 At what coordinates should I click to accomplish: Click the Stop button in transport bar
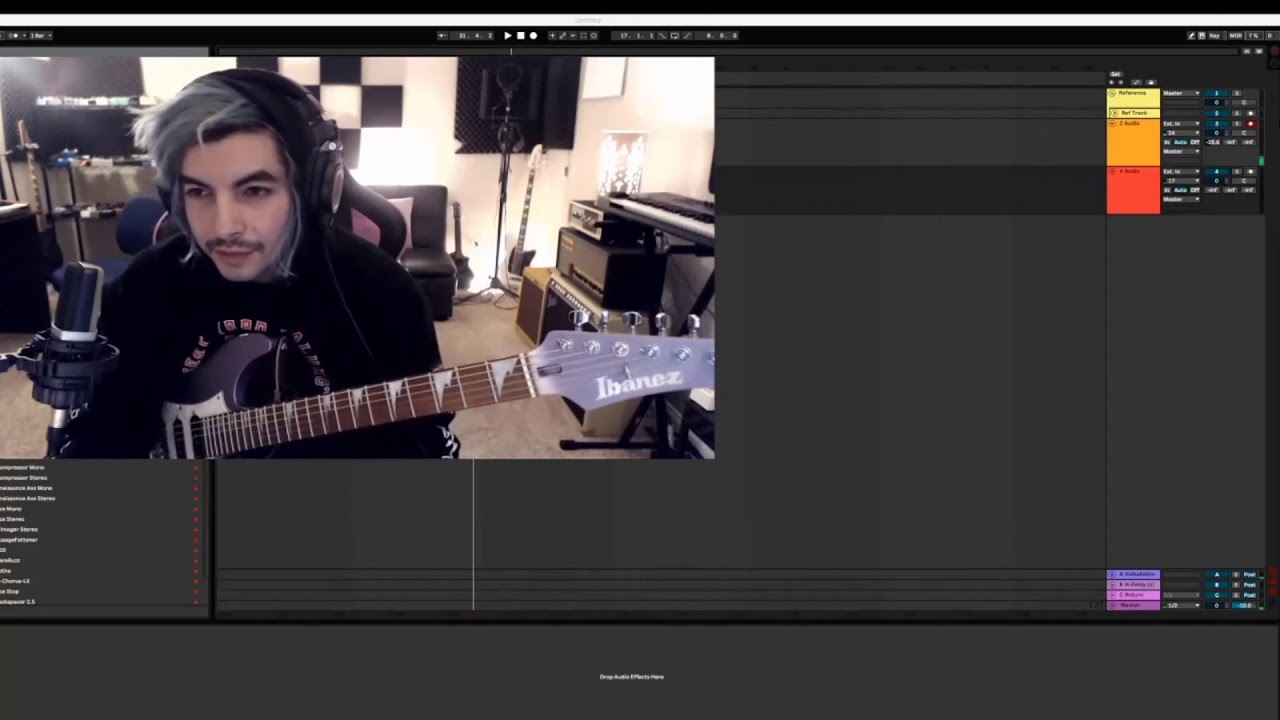pyautogui.click(x=521, y=35)
